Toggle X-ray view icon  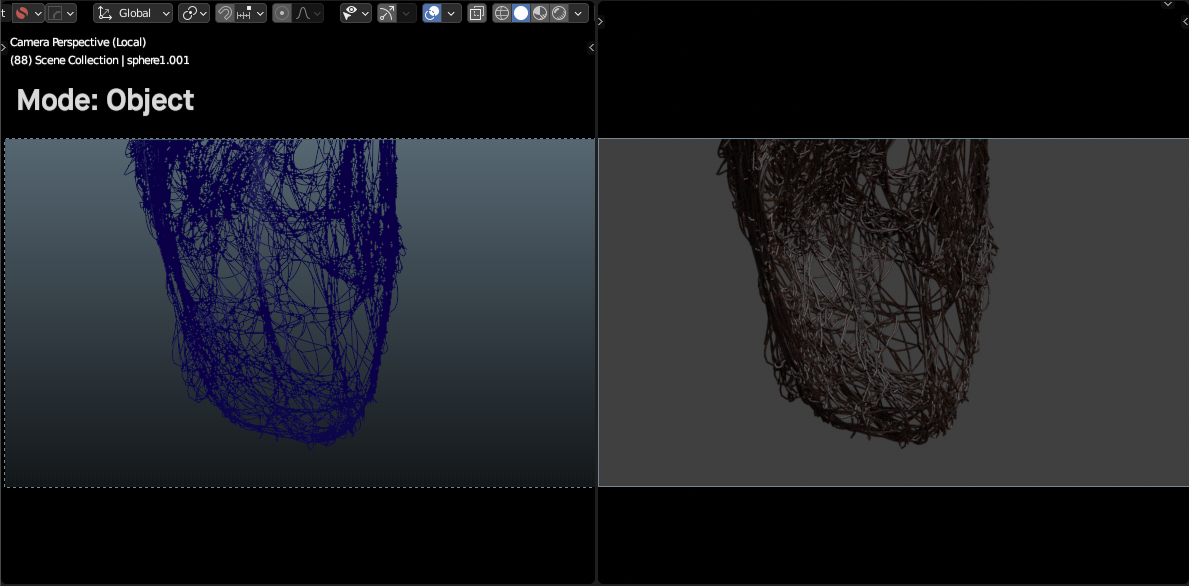point(477,13)
